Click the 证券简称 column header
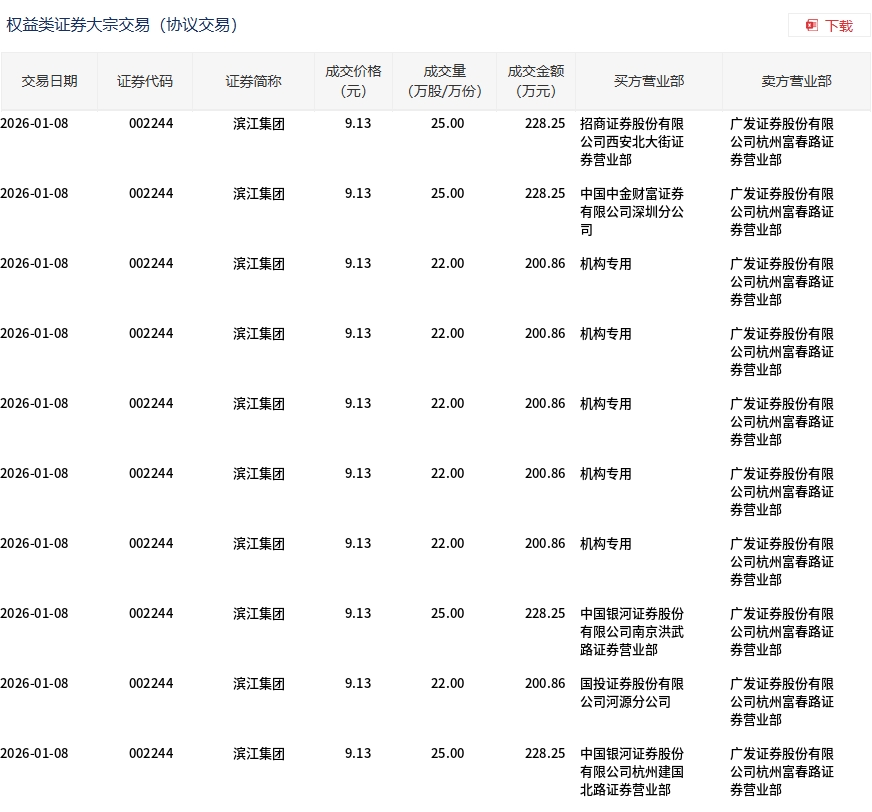 [x=252, y=81]
